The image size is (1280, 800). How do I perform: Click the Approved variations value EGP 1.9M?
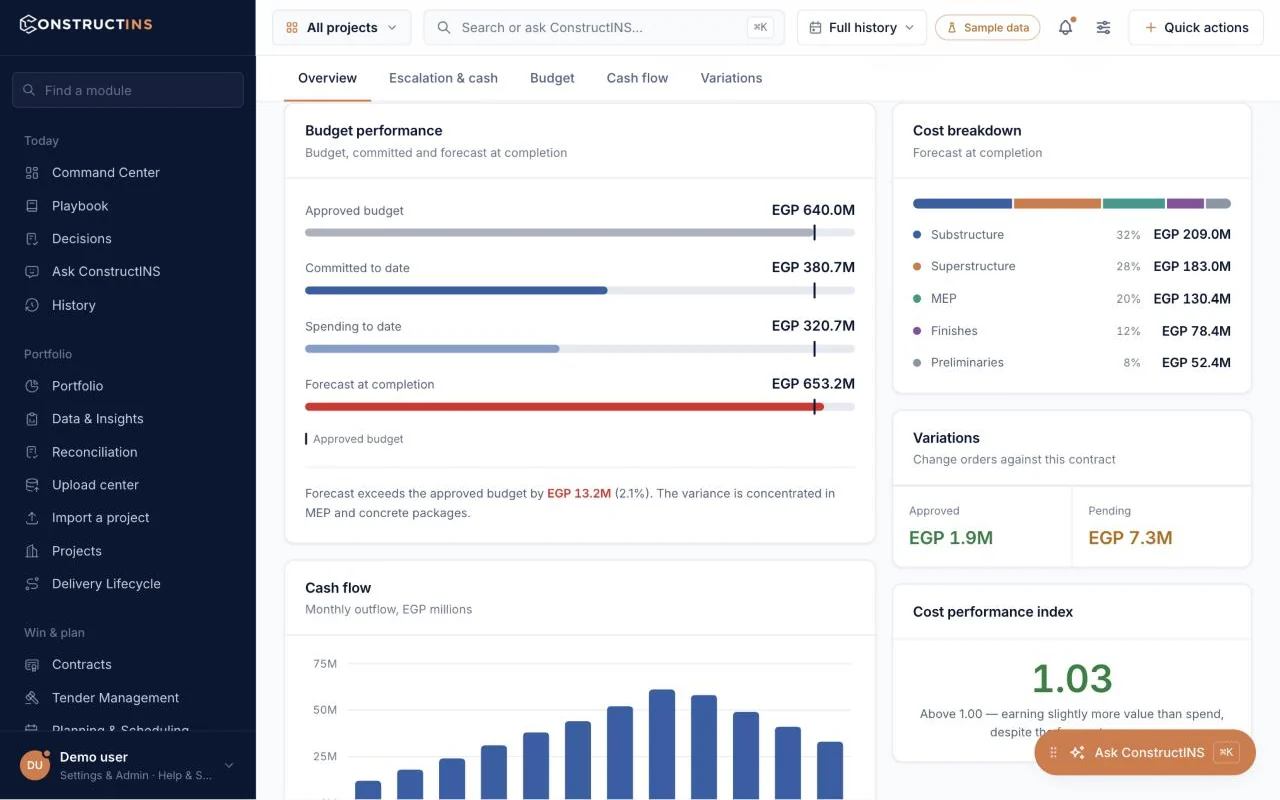click(x=951, y=538)
